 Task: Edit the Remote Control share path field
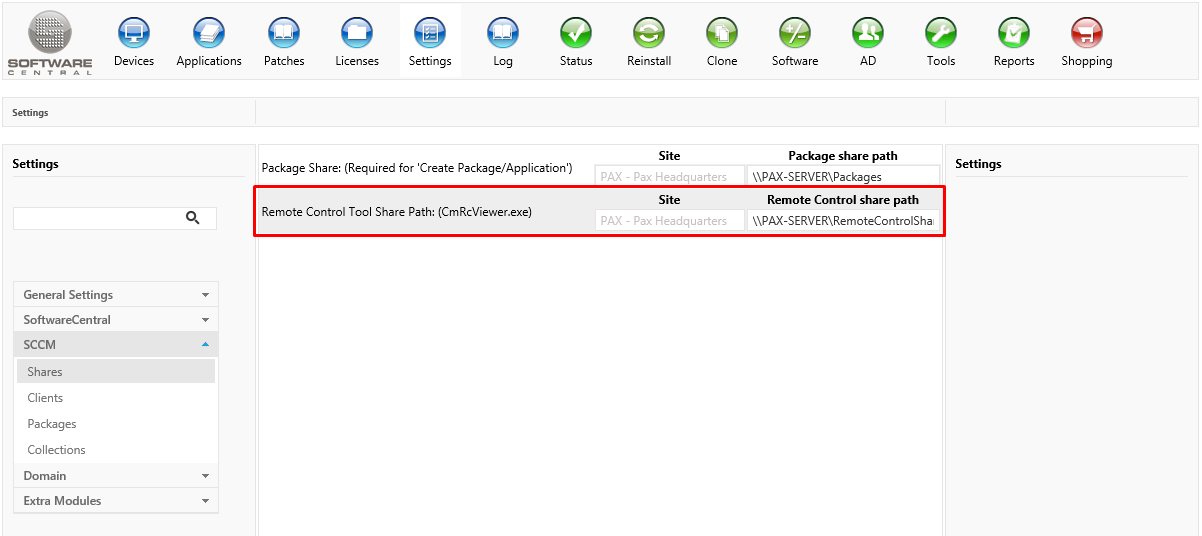pyautogui.click(x=843, y=221)
